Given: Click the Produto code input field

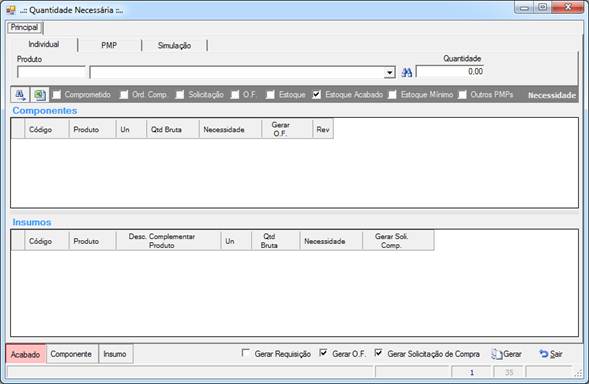Looking at the screenshot, I should coord(51,72).
